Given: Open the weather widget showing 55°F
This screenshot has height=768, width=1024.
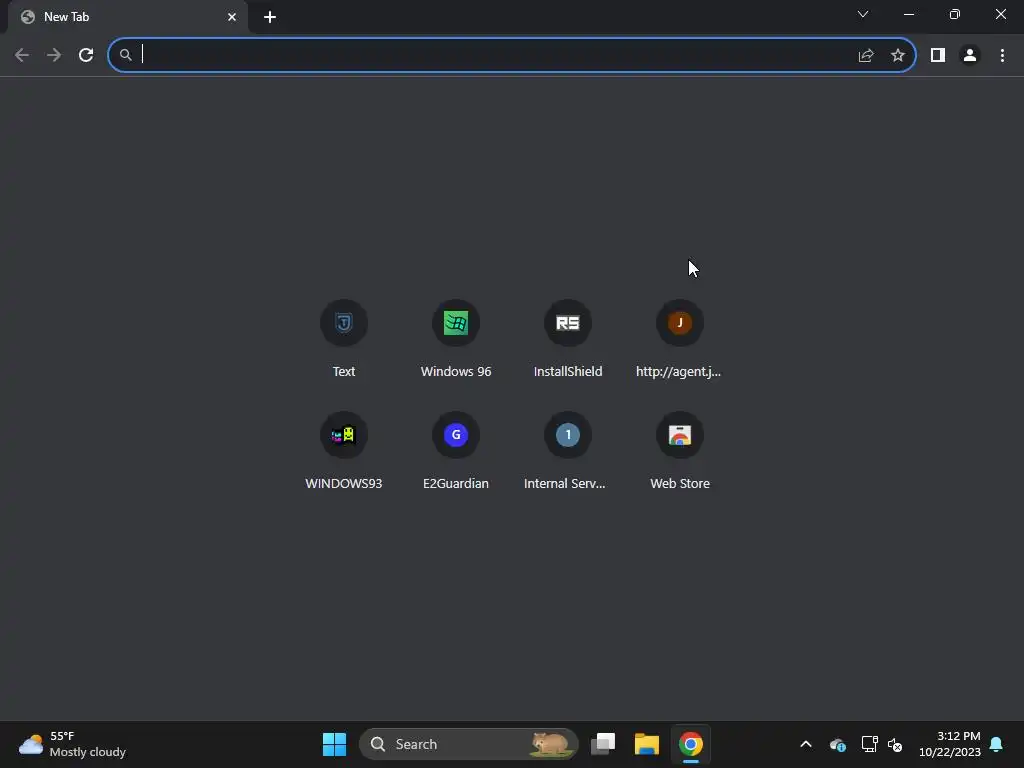Looking at the screenshot, I should [72, 744].
